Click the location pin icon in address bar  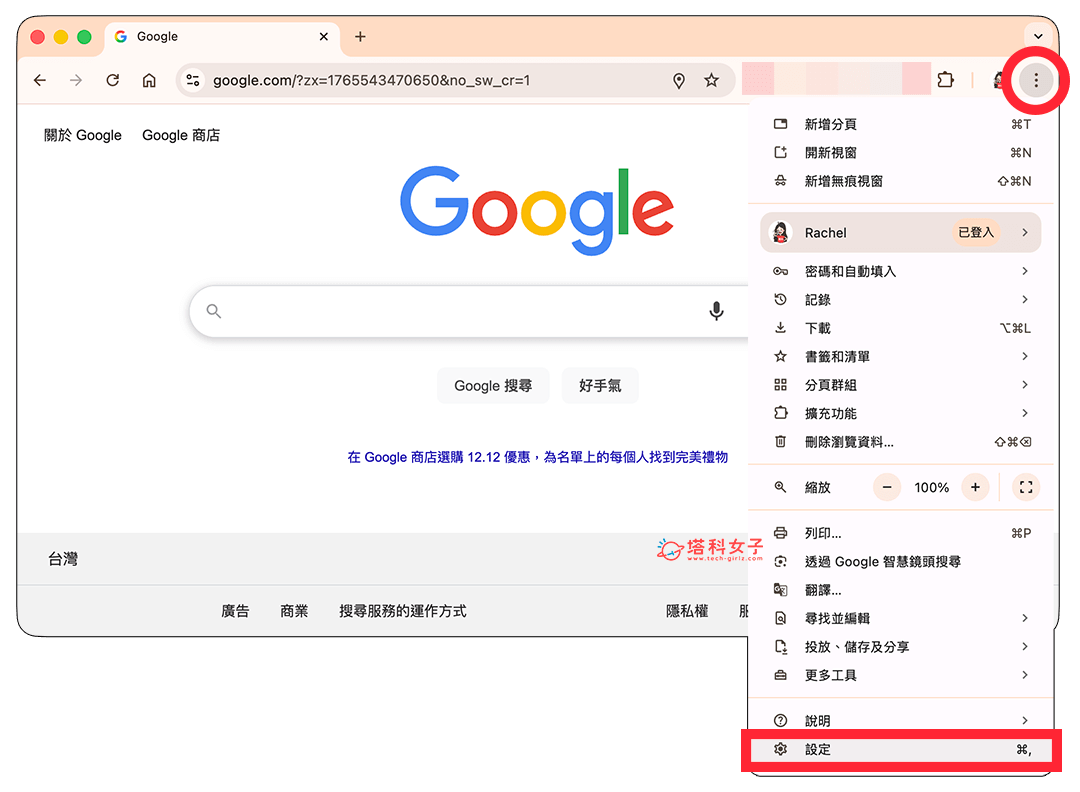pyautogui.click(x=679, y=80)
